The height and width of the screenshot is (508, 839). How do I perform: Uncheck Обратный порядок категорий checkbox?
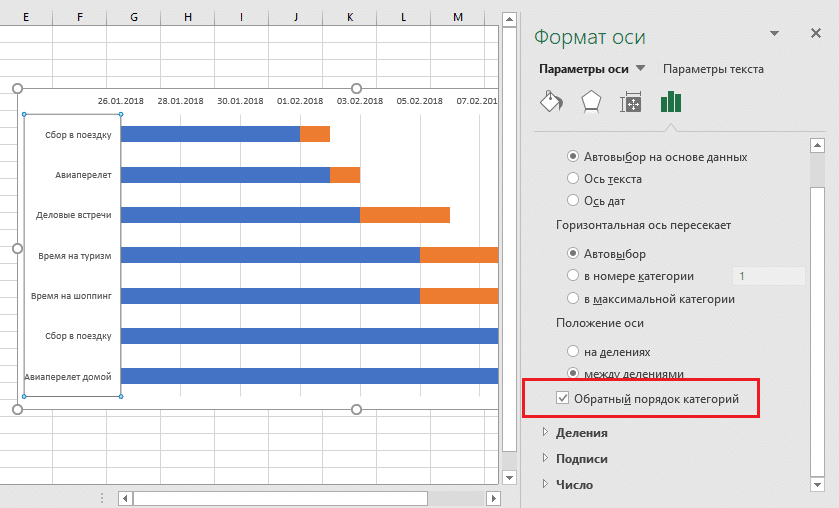(x=563, y=399)
